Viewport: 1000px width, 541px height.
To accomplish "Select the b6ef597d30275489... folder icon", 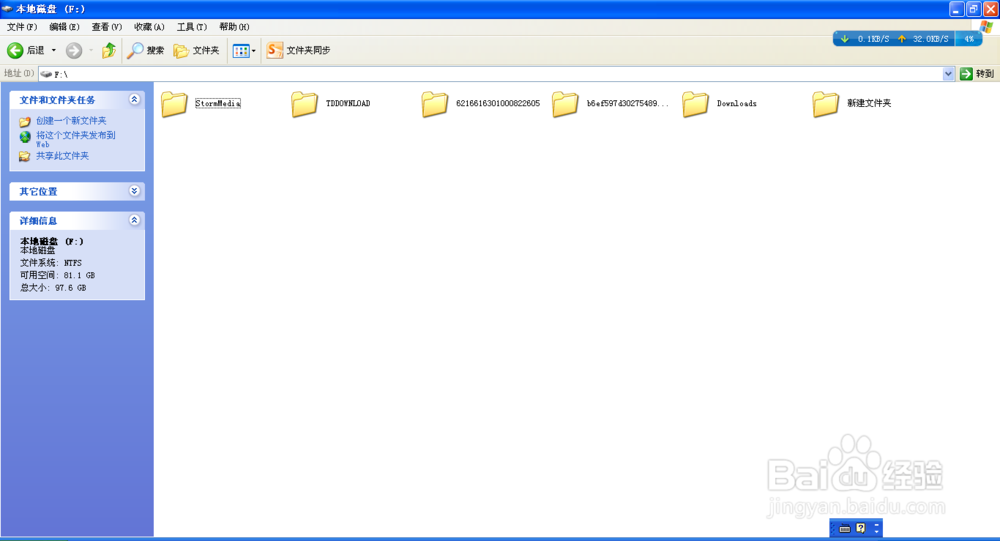I will coord(565,103).
